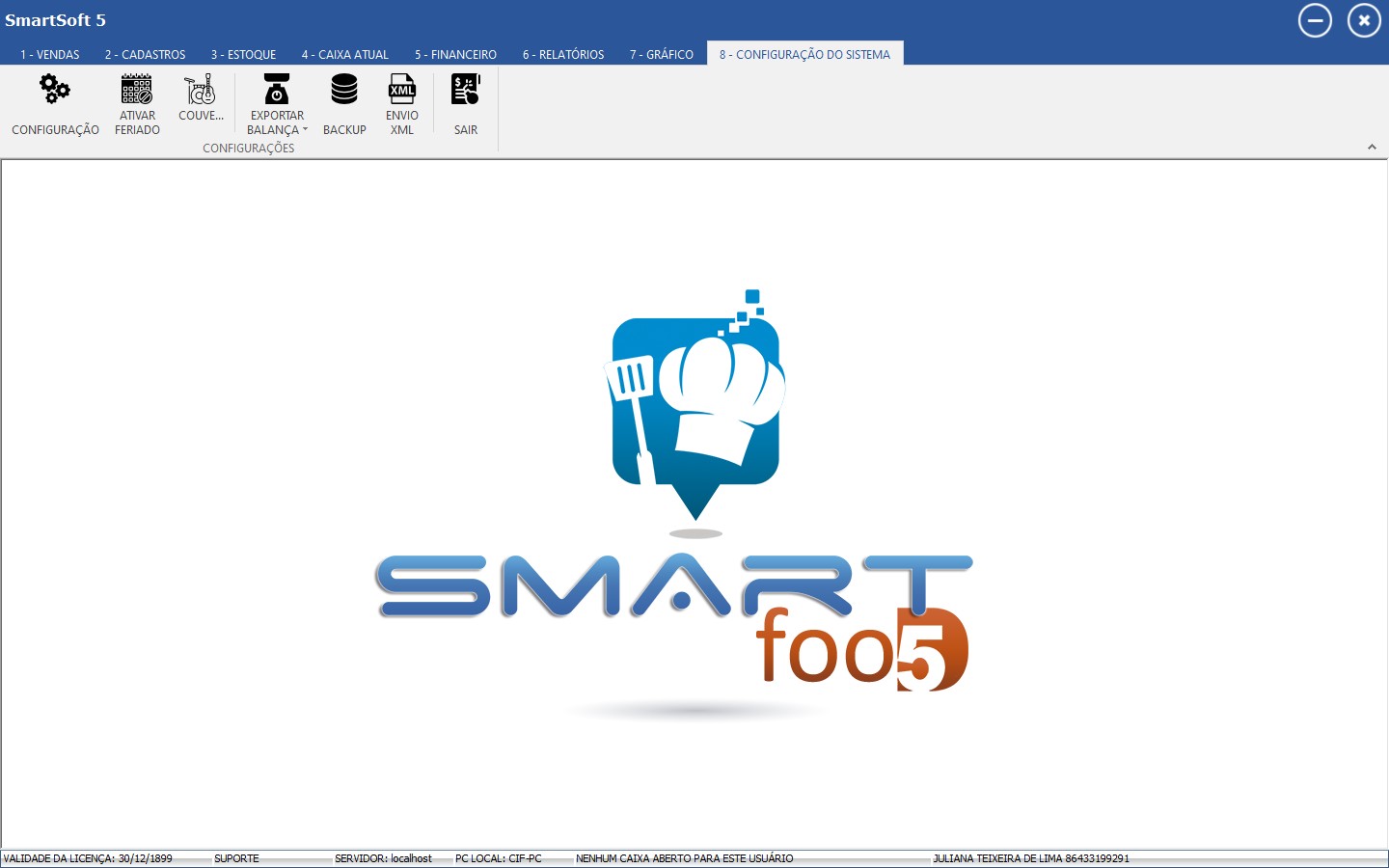
Task: Minimize the SmartSoft 5 window
Action: 1315,20
